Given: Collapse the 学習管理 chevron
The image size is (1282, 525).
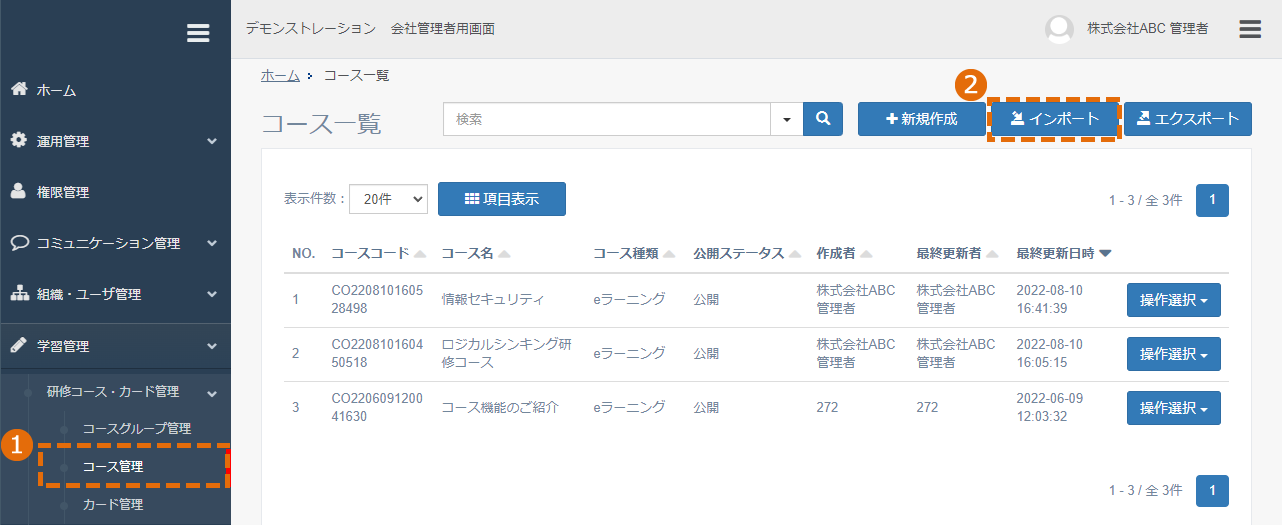Looking at the screenshot, I should coord(212,346).
